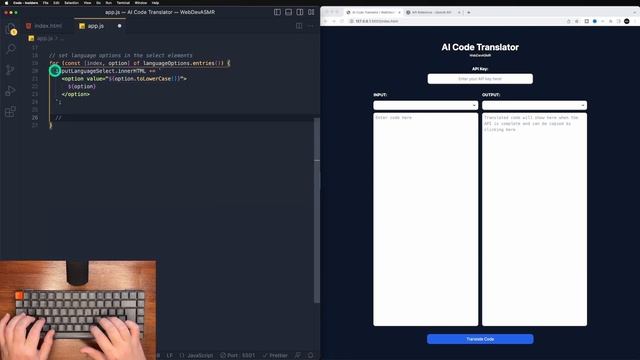The width and height of the screenshot is (640, 360).
Task: Bookmark this page with the star icon
Action: (x=577, y=21)
